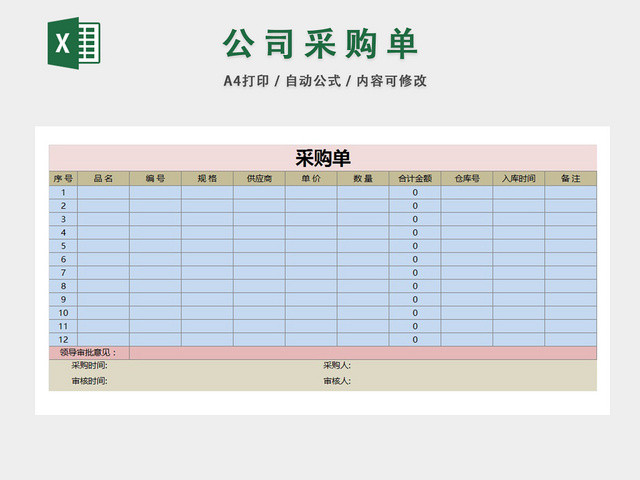640x480 pixels.
Task: Select the 供应商 header cell
Action: tap(259, 178)
